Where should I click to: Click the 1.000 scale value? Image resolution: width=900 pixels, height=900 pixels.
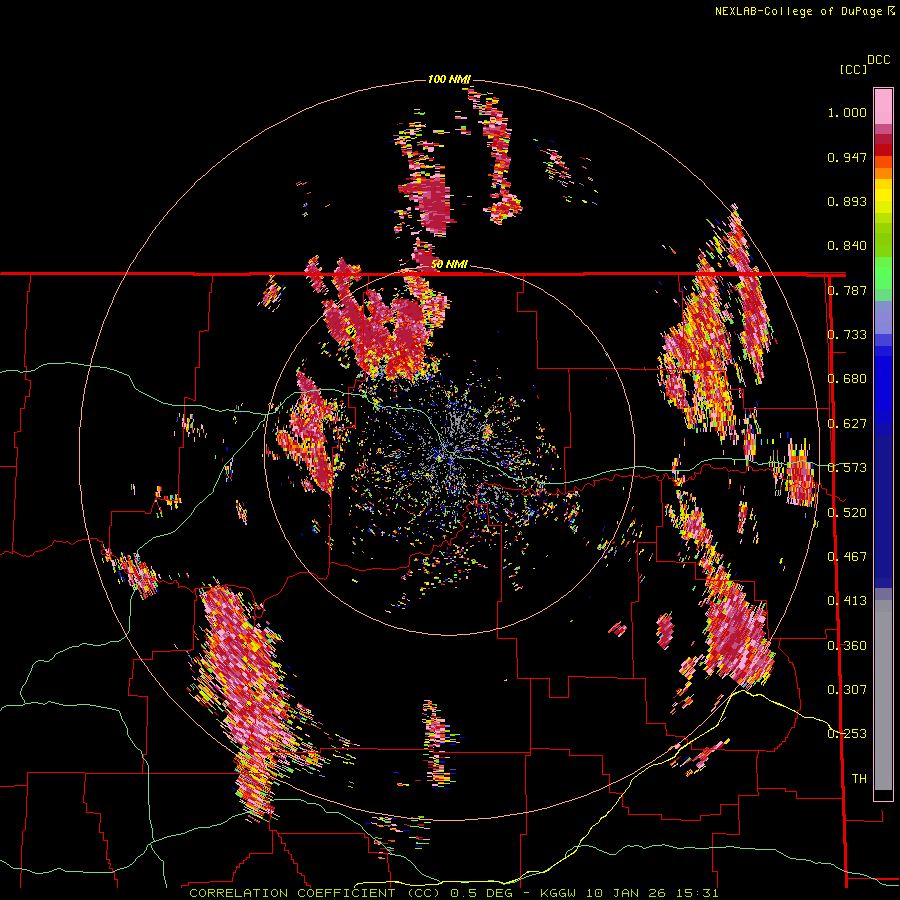tap(847, 112)
